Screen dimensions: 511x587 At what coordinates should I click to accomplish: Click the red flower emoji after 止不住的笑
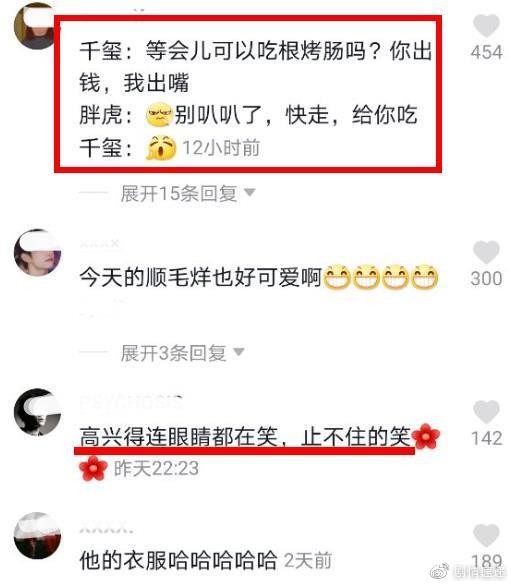click(x=426, y=436)
